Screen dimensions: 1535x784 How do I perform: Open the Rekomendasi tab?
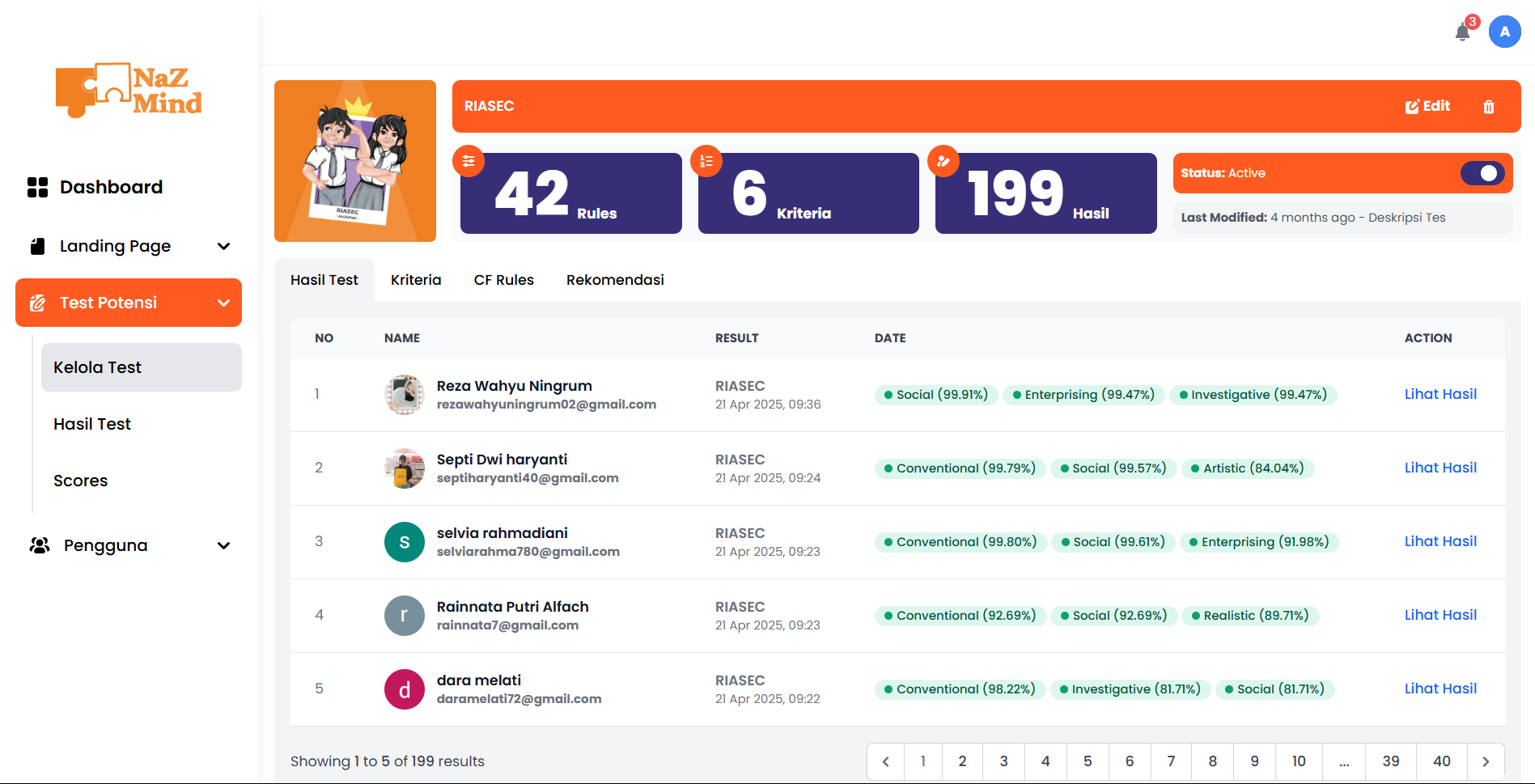615,280
